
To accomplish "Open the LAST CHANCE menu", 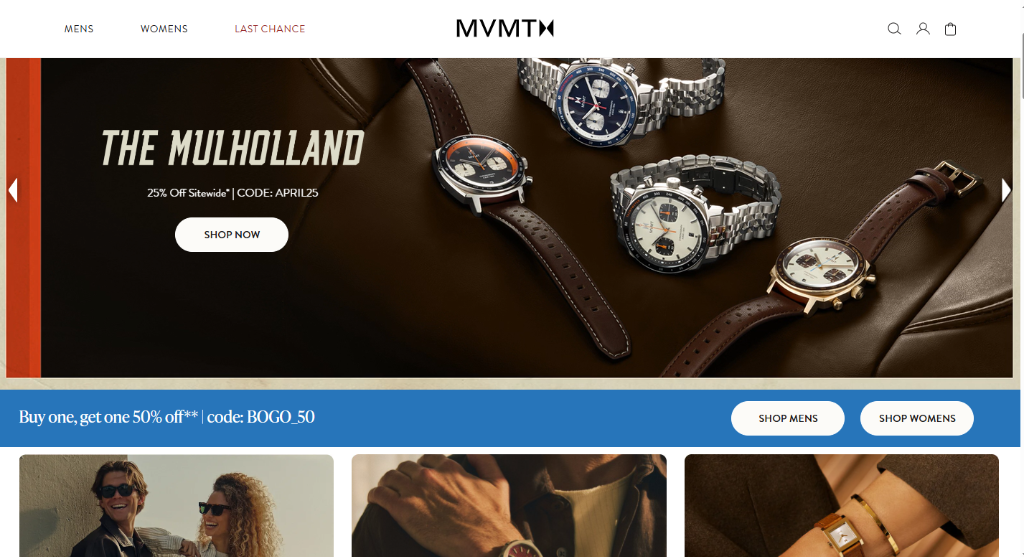I will pyautogui.click(x=270, y=29).
